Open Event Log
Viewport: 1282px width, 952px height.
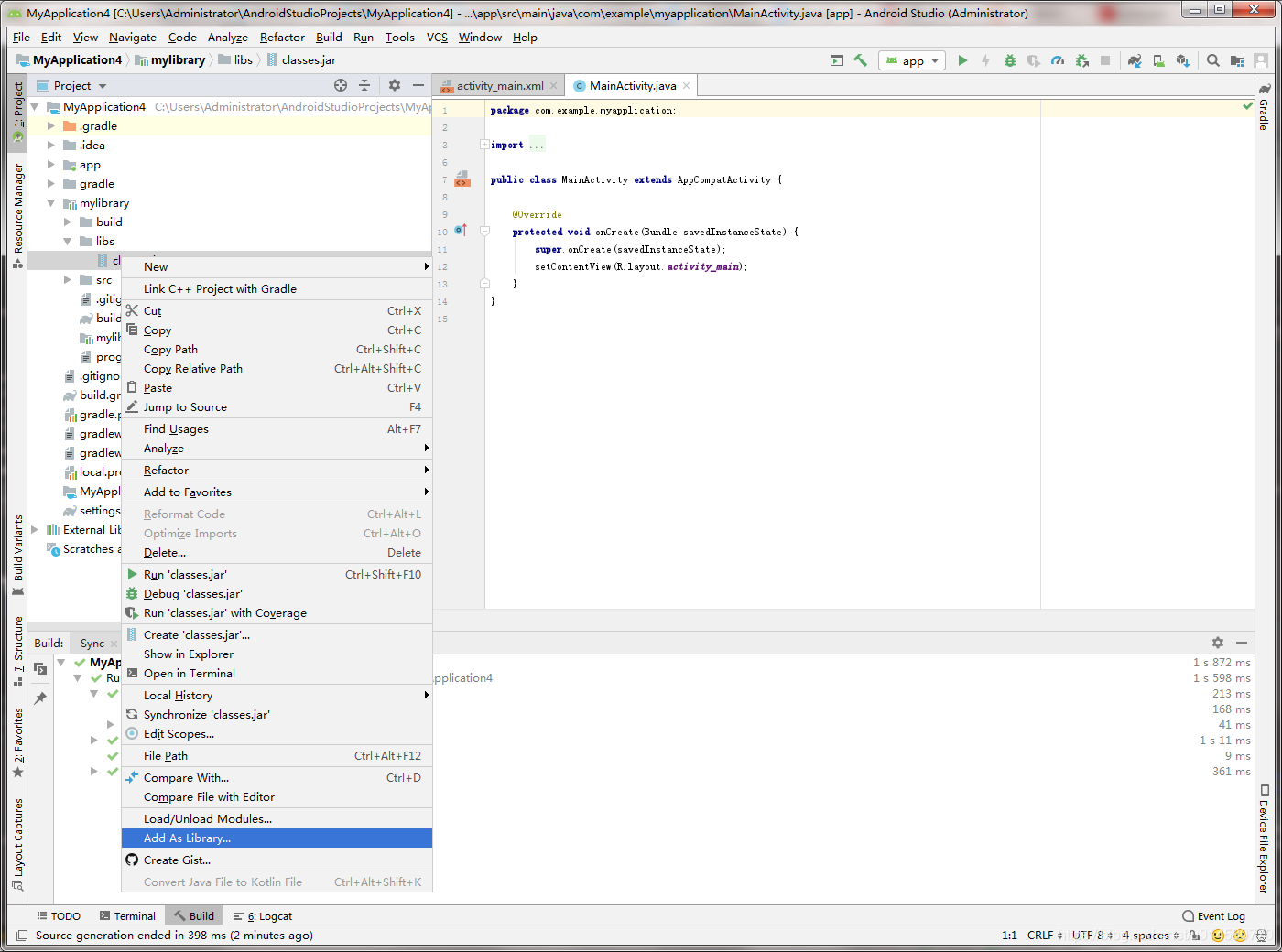[x=1214, y=916]
